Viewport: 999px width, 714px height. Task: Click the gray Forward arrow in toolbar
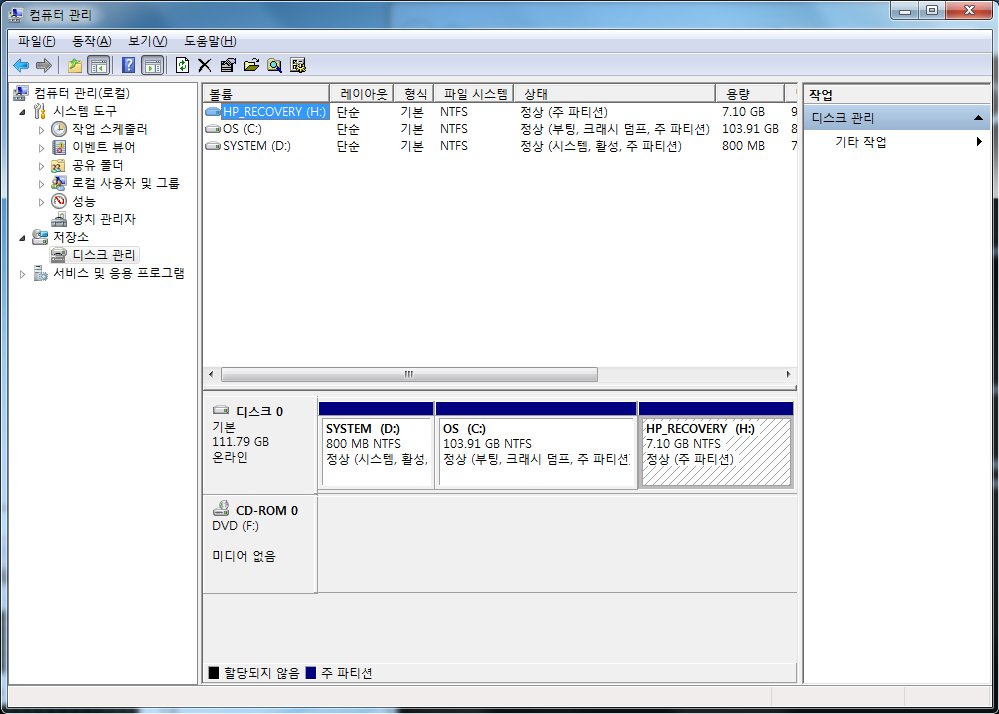[x=43, y=65]
